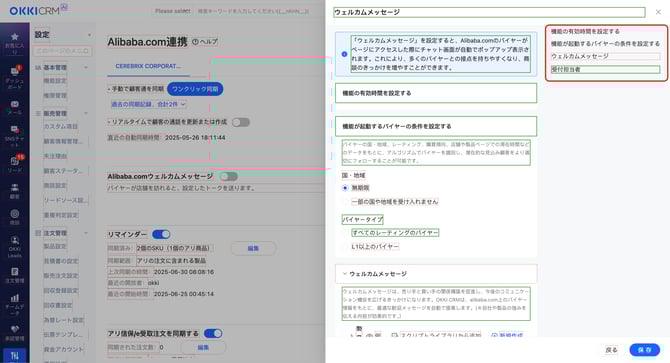Jump to ウェルカムメッセージ in right outline
This screenshot has height=363, width=670.
coord(605,56)
